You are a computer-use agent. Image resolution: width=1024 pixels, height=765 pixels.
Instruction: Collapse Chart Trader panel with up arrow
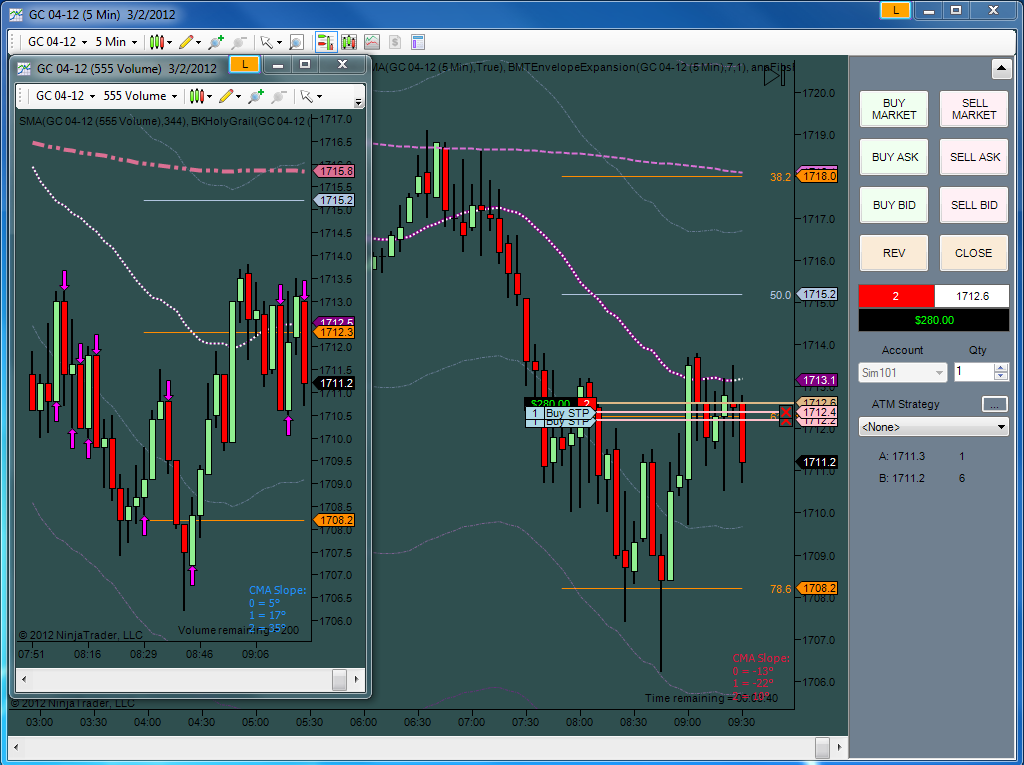point(1001,68)
